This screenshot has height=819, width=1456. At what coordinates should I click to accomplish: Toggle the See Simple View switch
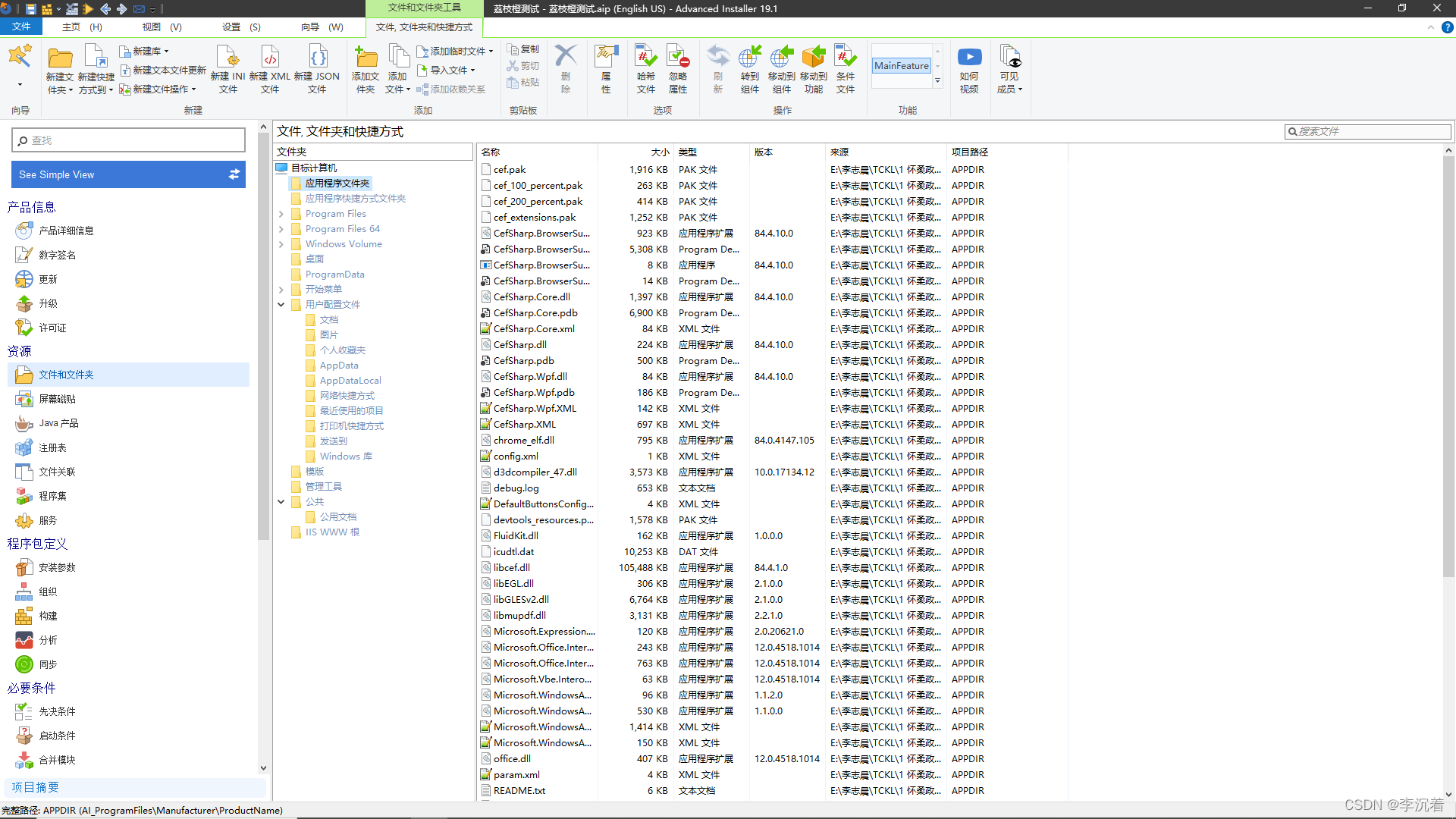coord(234,174)
